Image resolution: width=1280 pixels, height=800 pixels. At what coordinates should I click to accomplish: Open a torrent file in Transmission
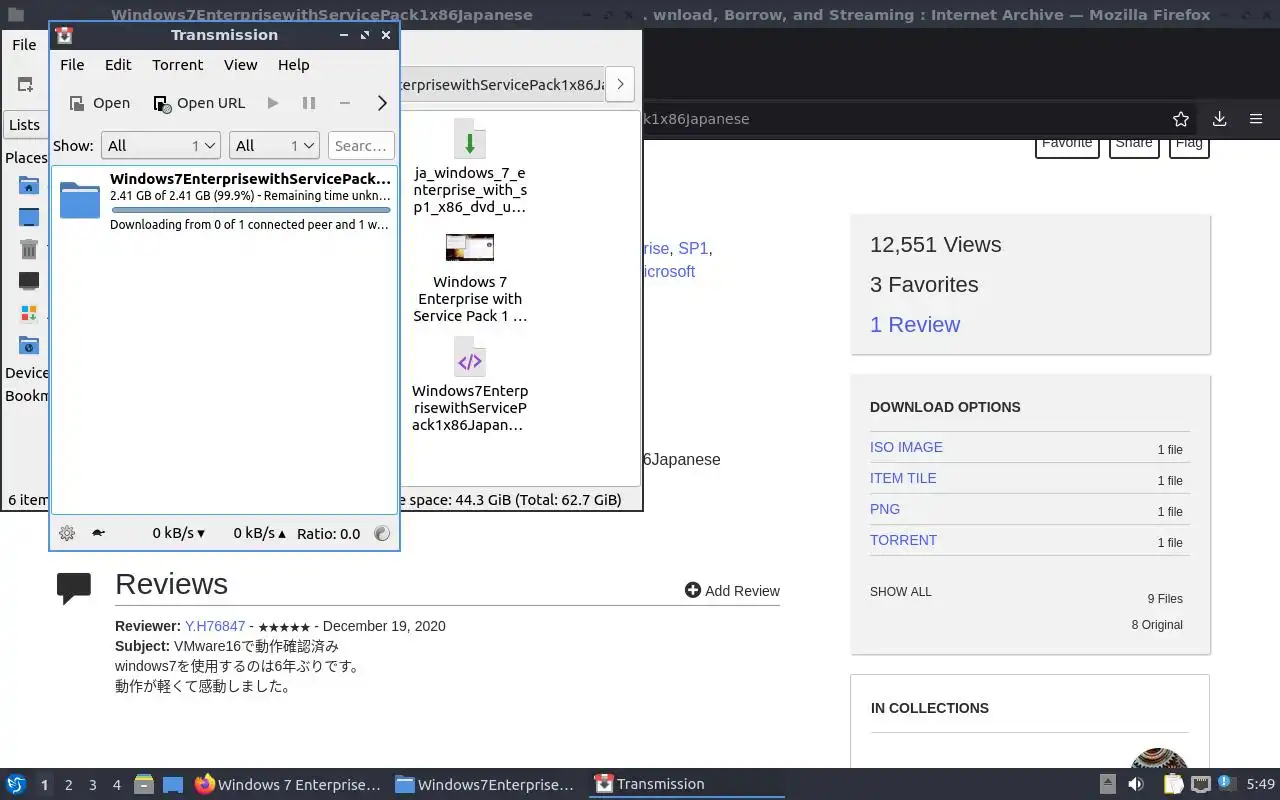99,103
